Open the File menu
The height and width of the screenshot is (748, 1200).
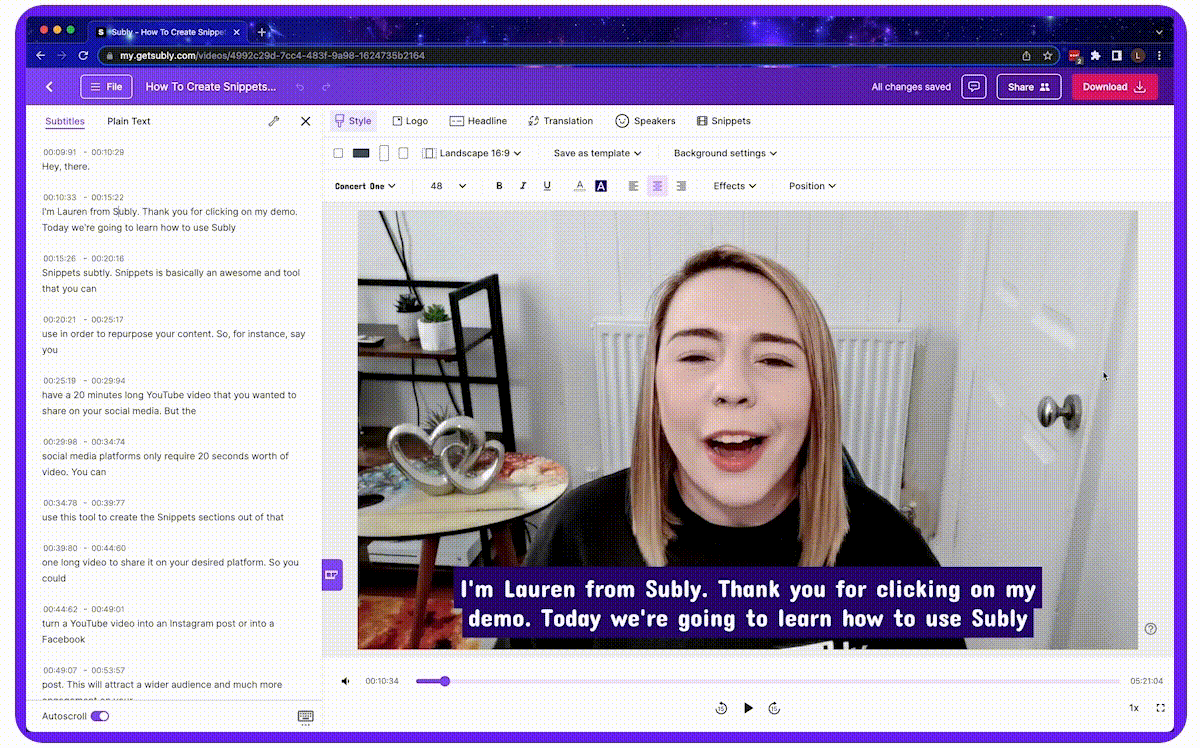tap(106, 87)
